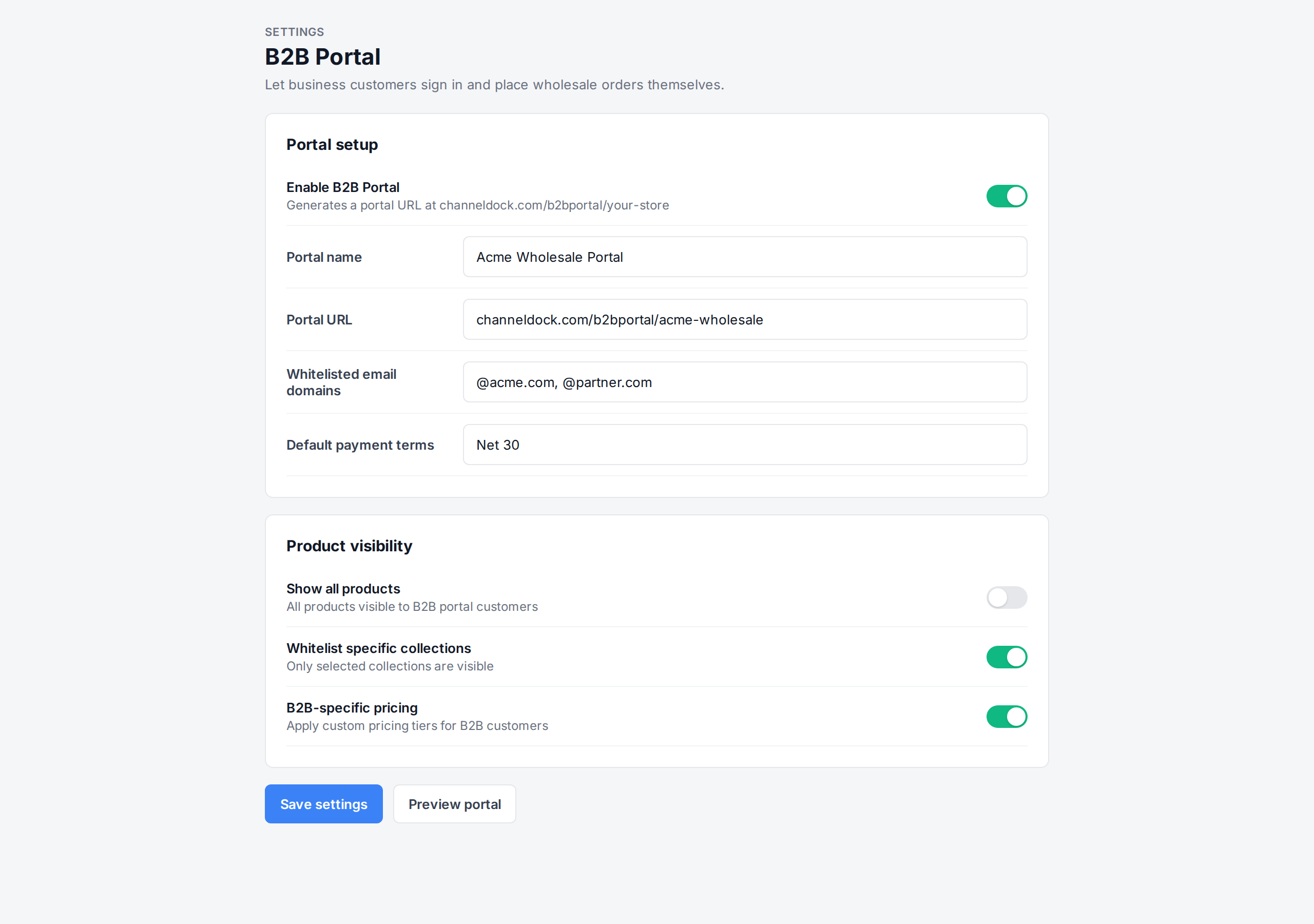Open the Preview portal button
Image resolution: width=1314 pixels, height=924 pixels.
tap(454, 804)
